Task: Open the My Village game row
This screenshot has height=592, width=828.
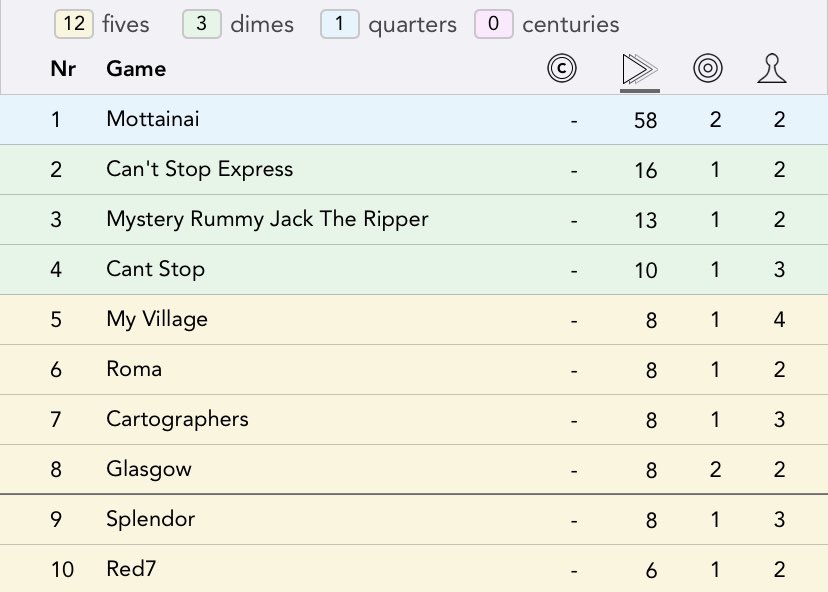Action: click(414, 320)
